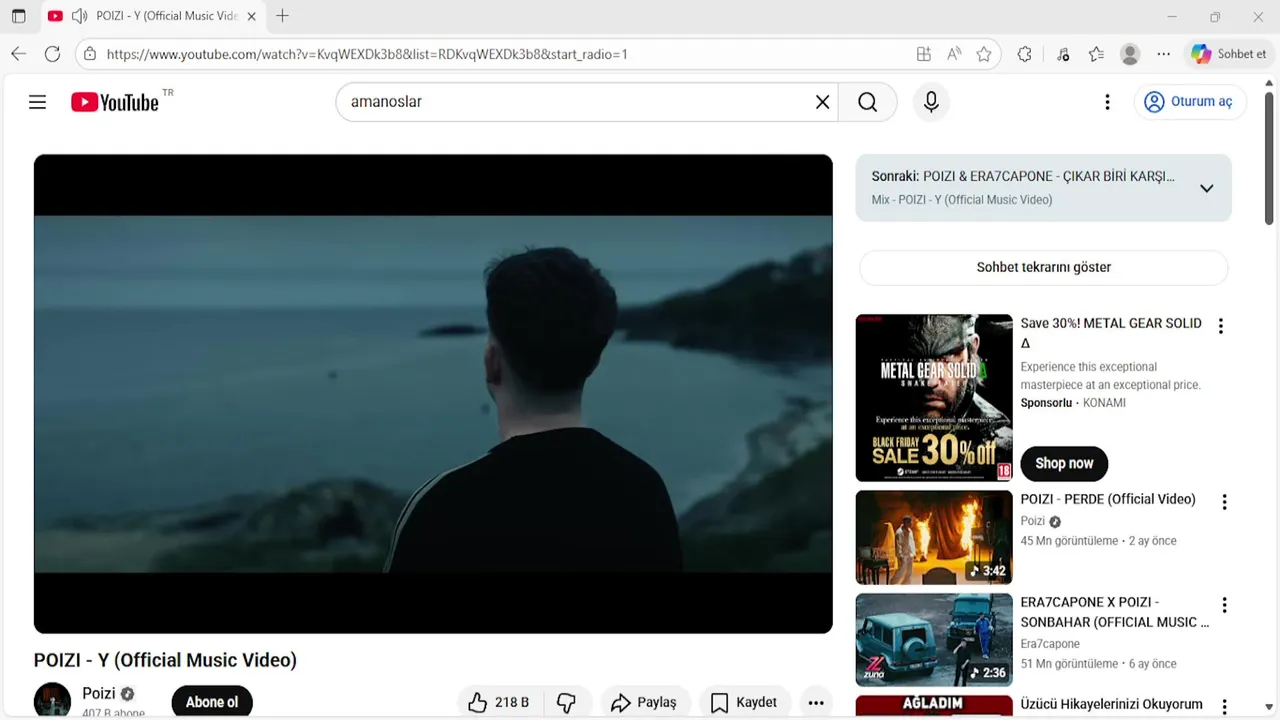View site information lock icon
Screen dimensions: 1280x720
click(x=91, y=54)
